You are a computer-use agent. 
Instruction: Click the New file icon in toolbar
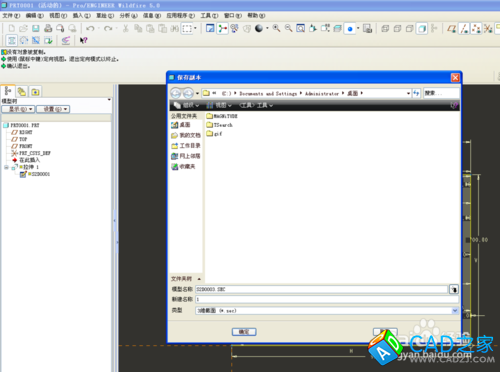pos(12,28)
